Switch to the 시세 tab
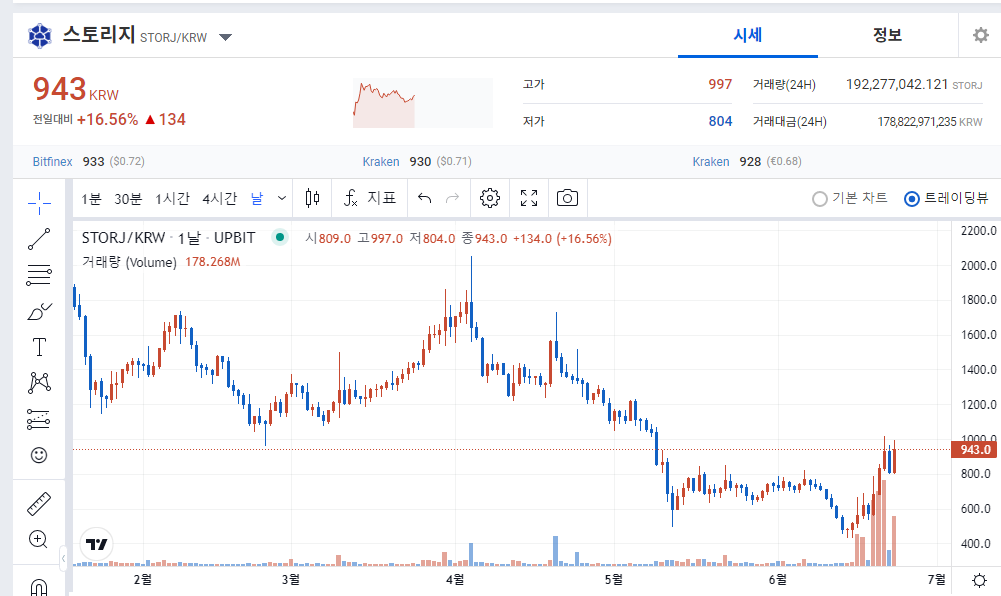 click(x=748, y=35)
